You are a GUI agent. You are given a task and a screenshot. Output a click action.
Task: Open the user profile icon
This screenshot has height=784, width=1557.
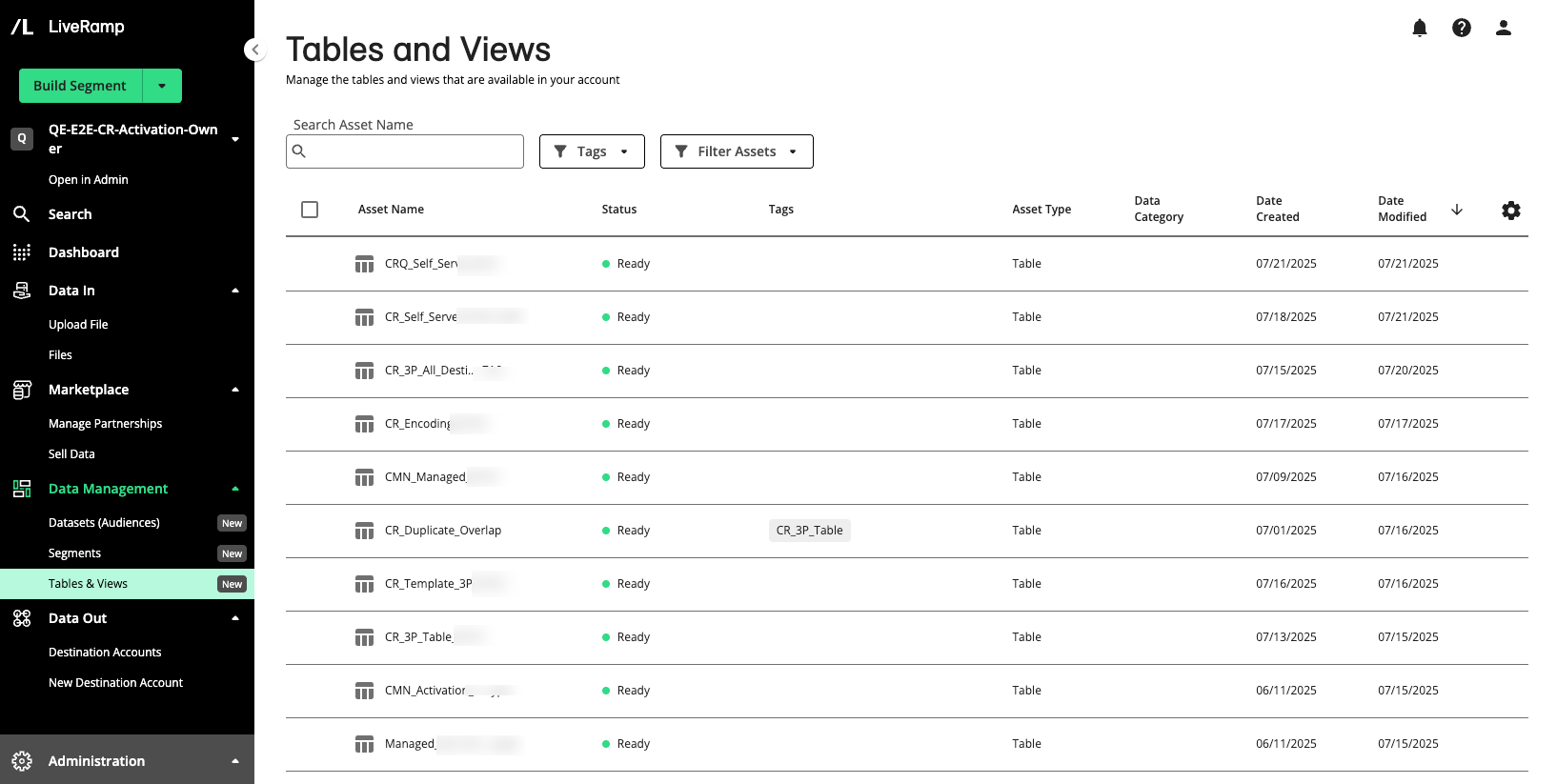[x=1504, y=28]
